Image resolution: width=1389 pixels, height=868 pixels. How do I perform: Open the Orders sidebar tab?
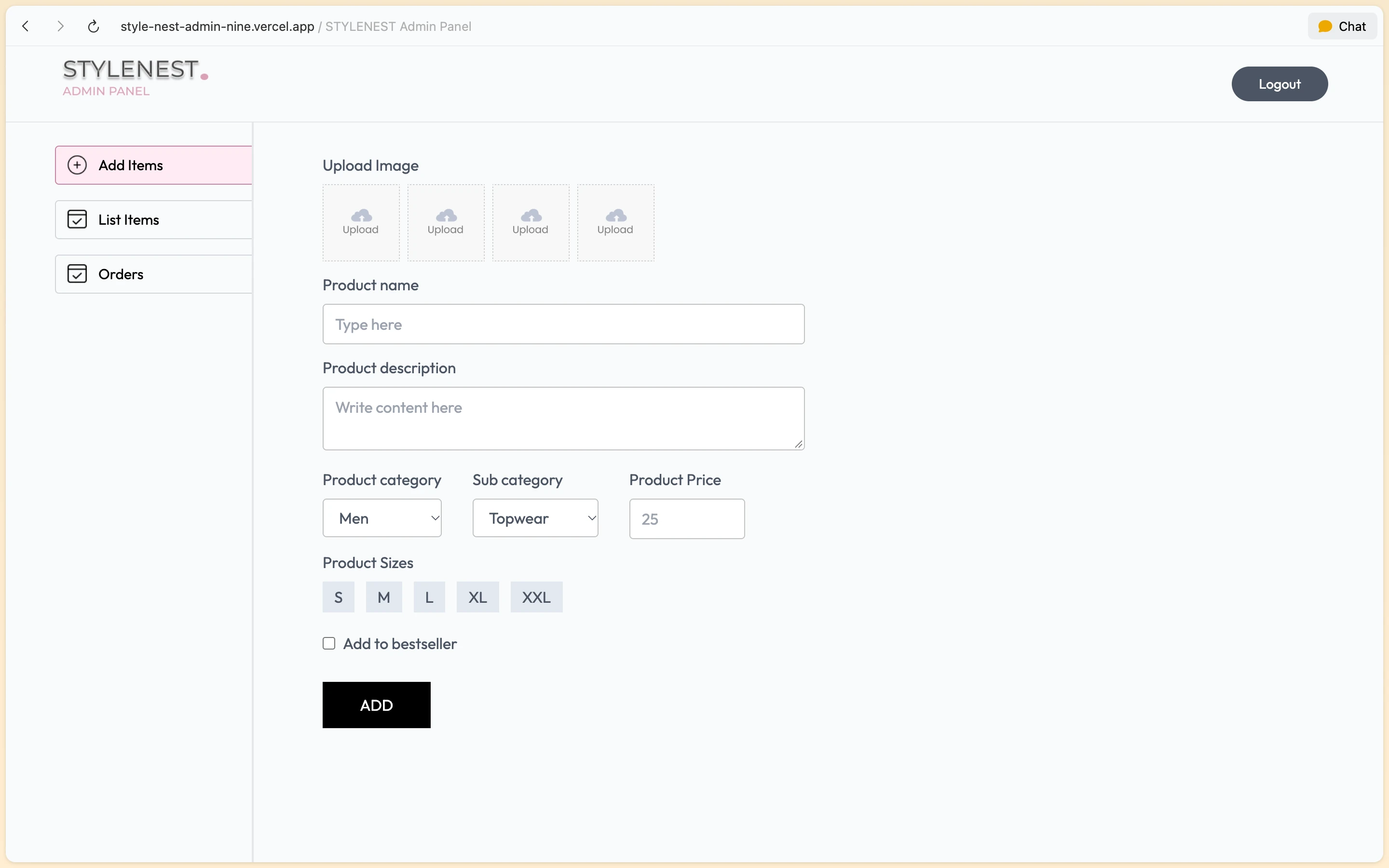pos(154,274)
